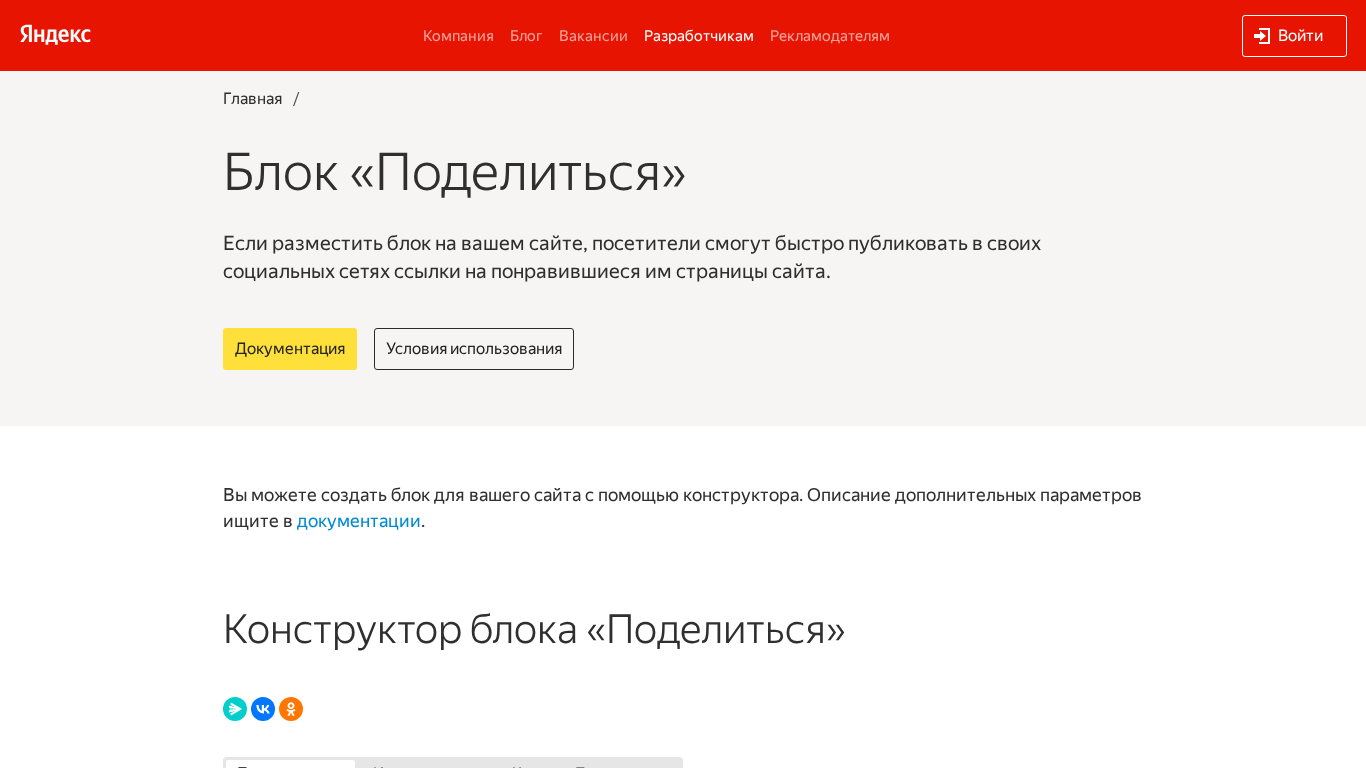The image size is (1366, 768).
Task: Go to the Блог section
Action: coord(526,36)
